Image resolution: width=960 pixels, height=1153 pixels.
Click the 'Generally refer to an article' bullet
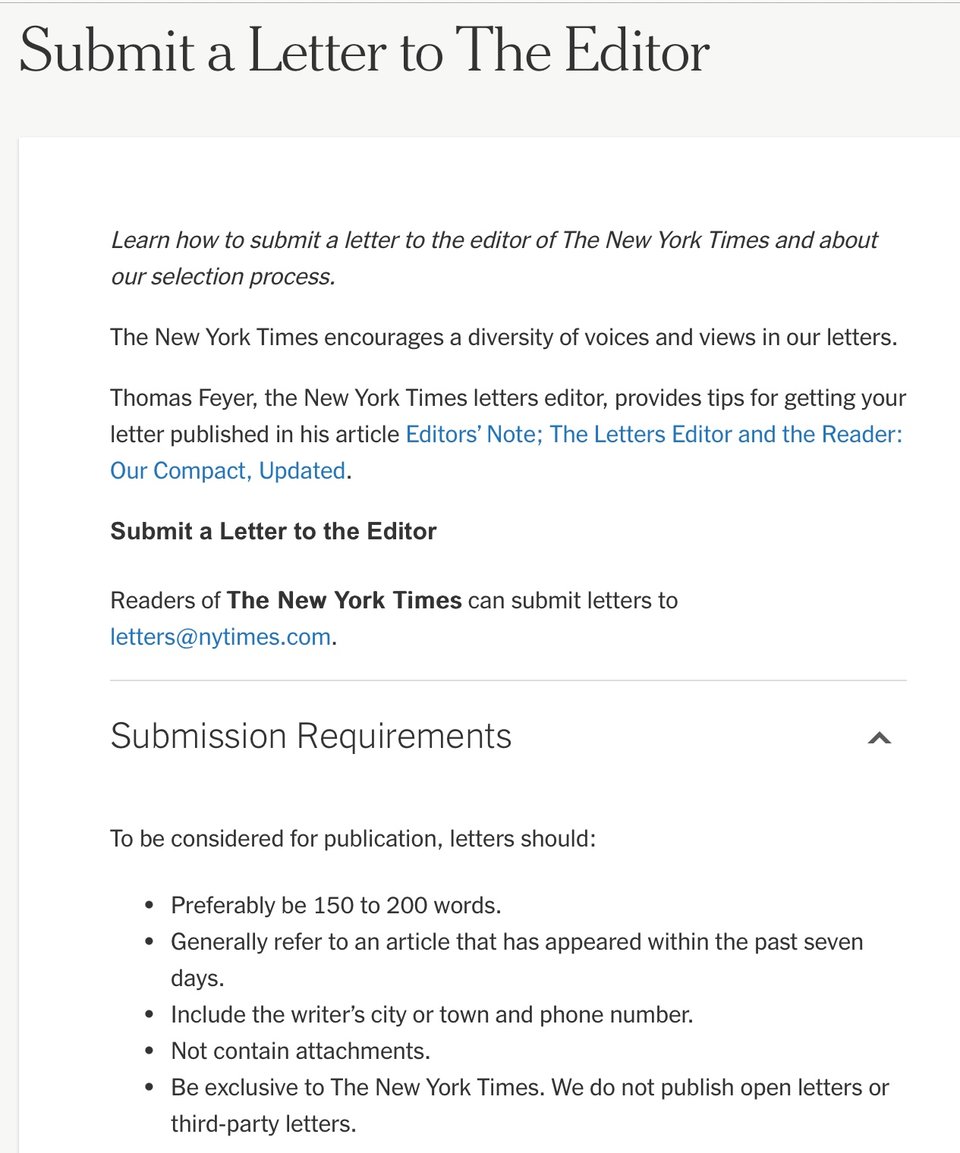(516, 942)
